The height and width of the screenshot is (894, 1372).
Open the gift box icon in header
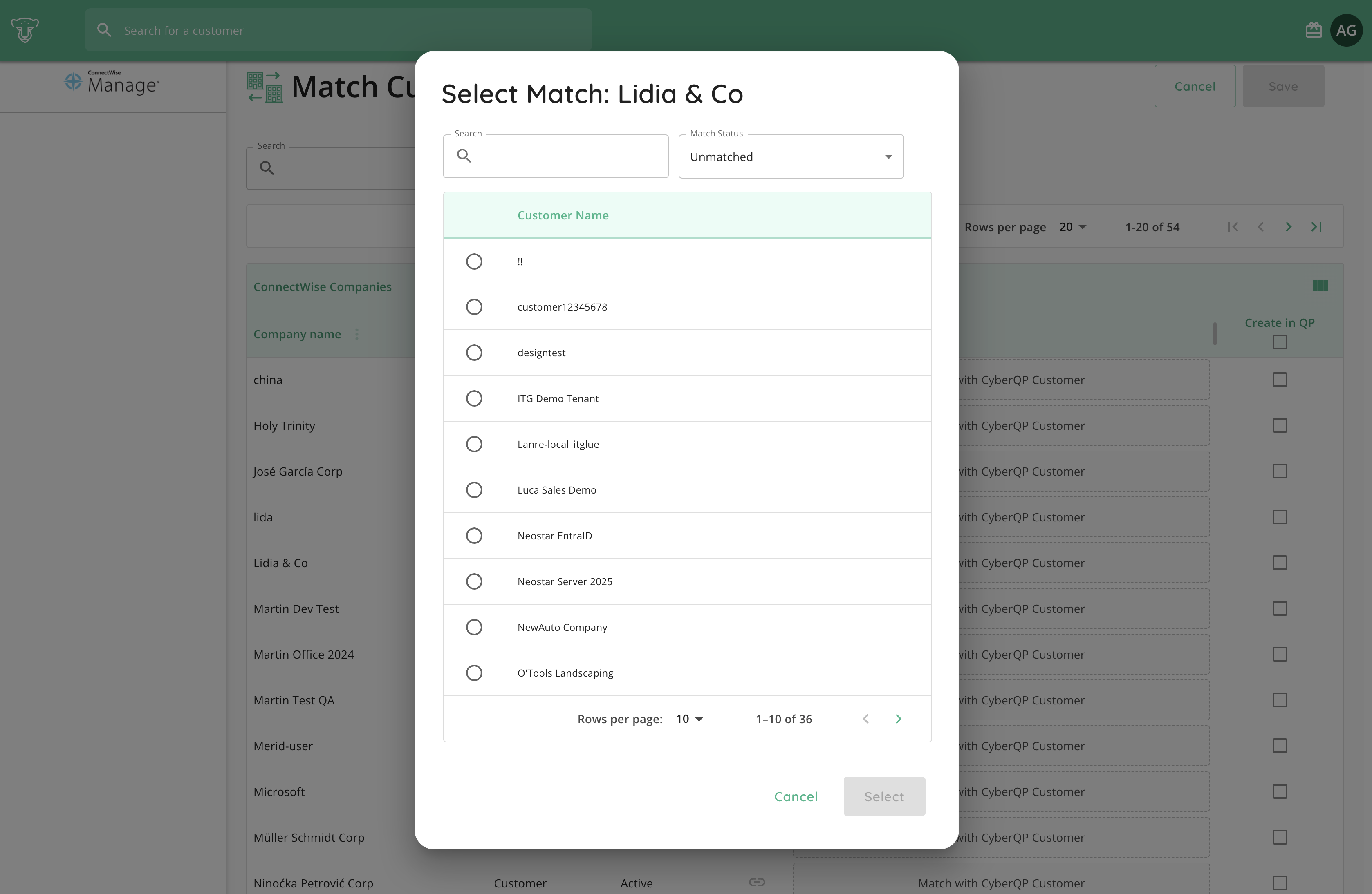tap(1313, 30)
